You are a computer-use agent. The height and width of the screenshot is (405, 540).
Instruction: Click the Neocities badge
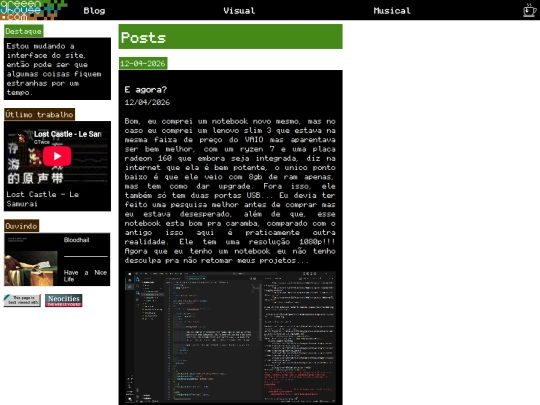64,300
